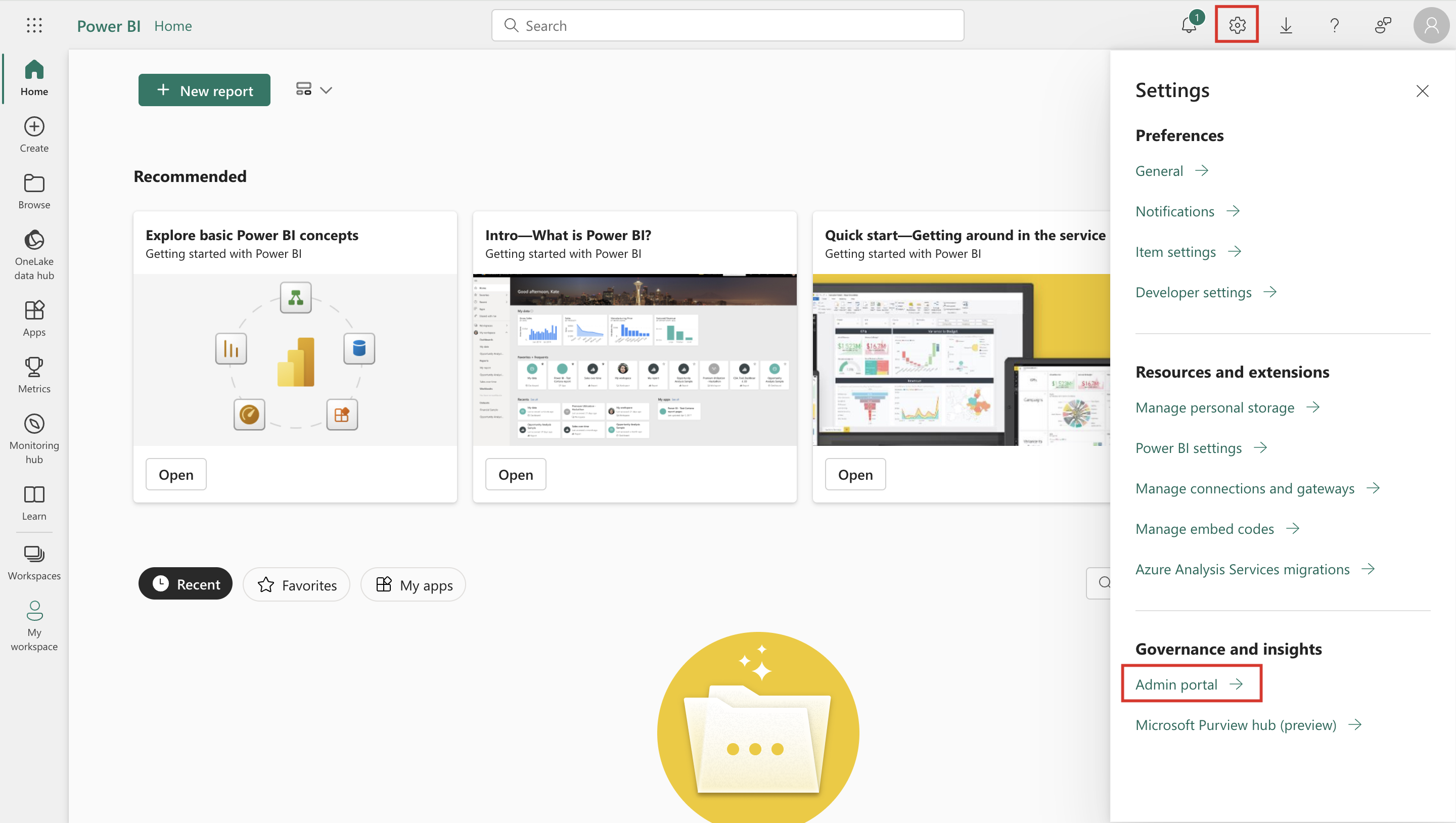Open Quick start—Getting around card

pos(855,474)
